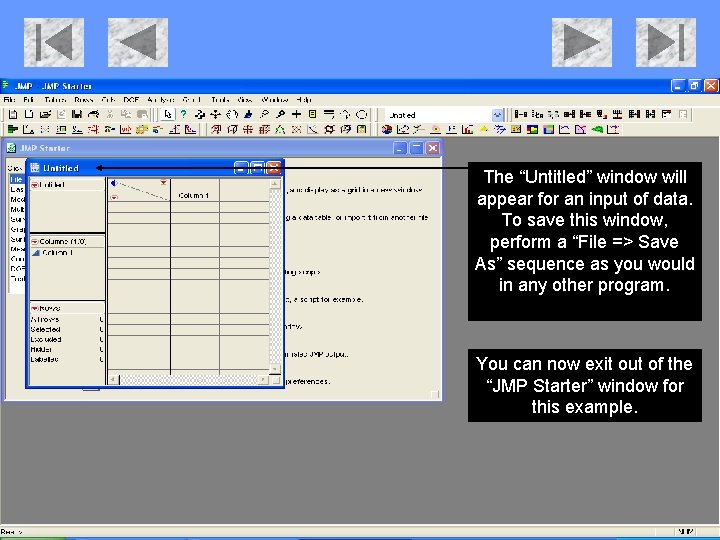Screen dimensions: 720x540
Task: Click the horizontal scrollbar right arrow in Untitled
Action: click(263, 380)
